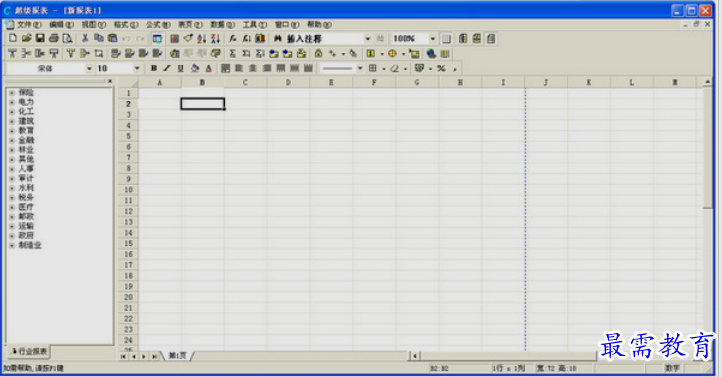Toggle Italic formatting
Viewport: 722px width, 377px height.
(x=167, y=68)
